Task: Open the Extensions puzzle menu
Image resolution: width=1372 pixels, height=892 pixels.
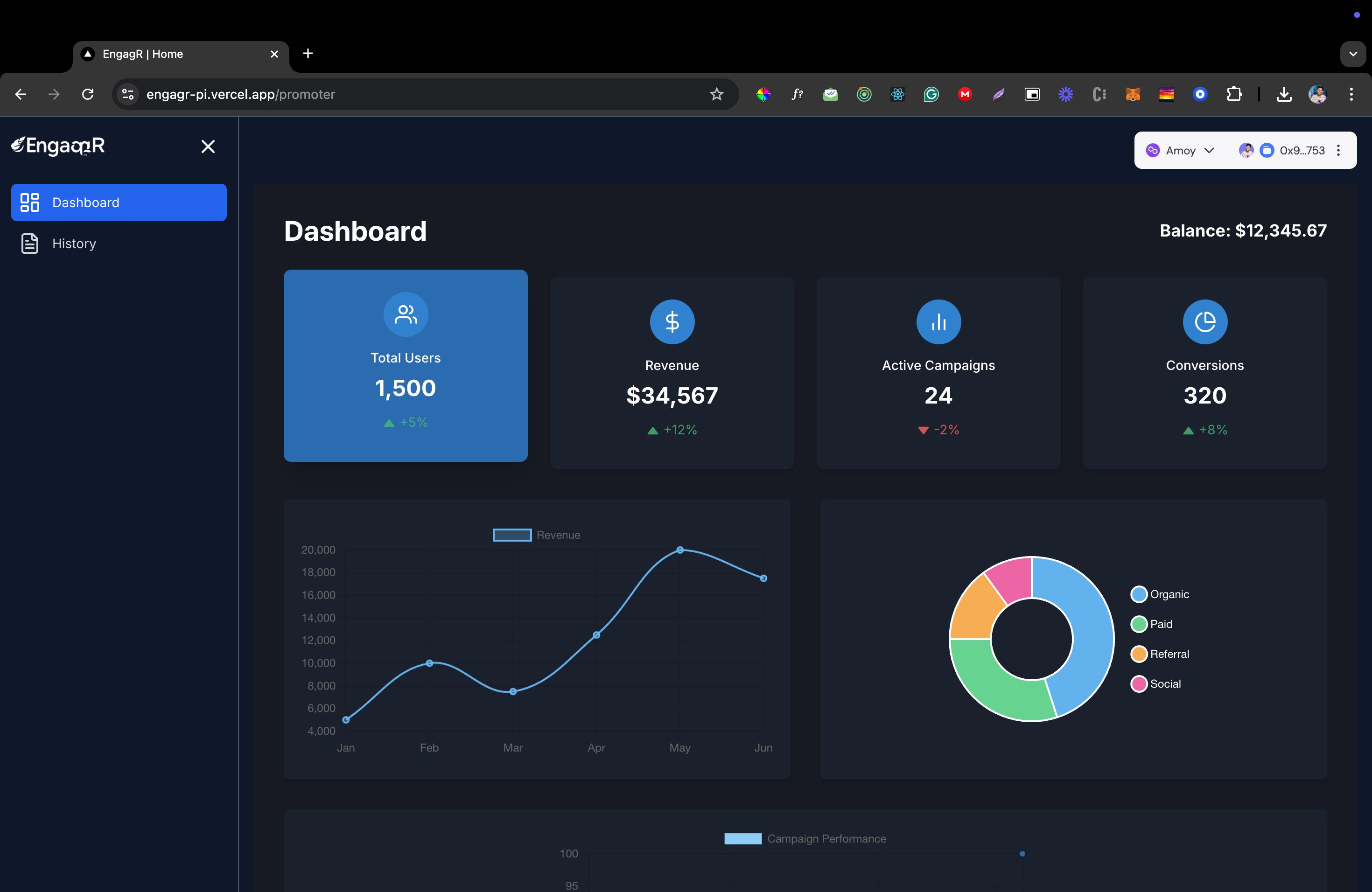Action: 1234,94
